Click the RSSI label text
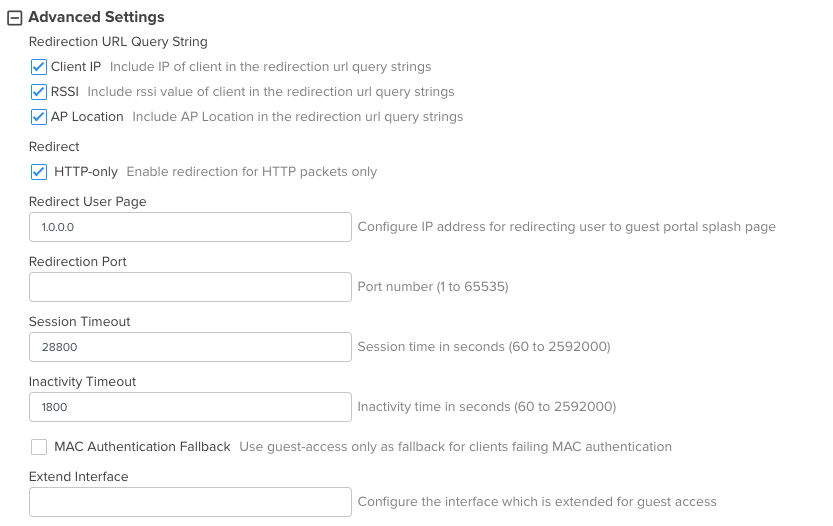The height and width of the screenshot is (526, 833). (65, 92)
